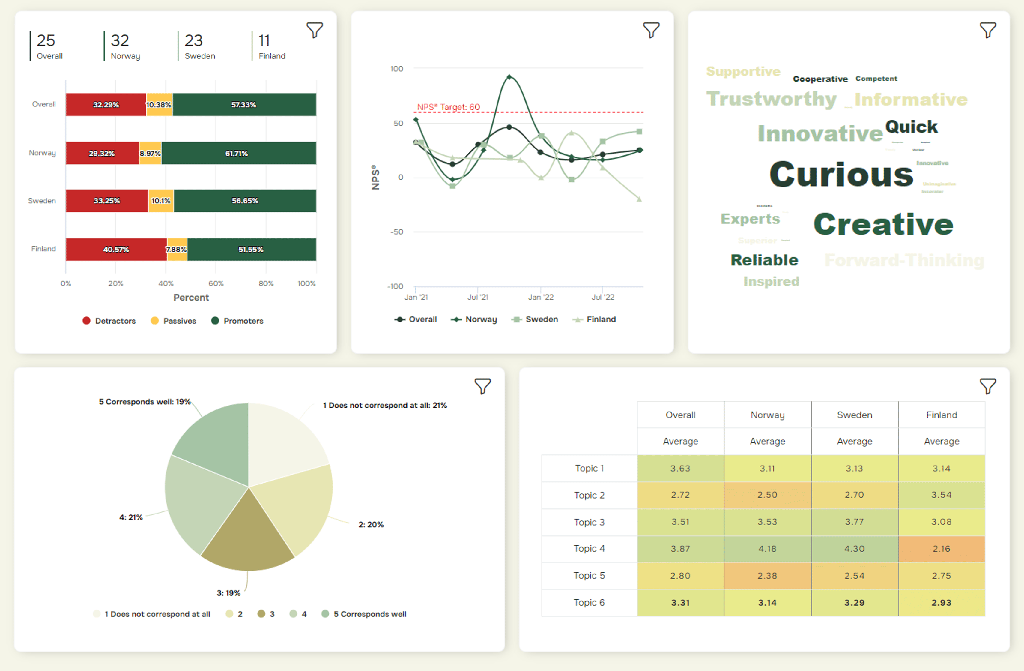This screenshot has height=671, width=1024.
Task: Click the '25 Overall' KPI summary
Action: [x=48, y=45]
